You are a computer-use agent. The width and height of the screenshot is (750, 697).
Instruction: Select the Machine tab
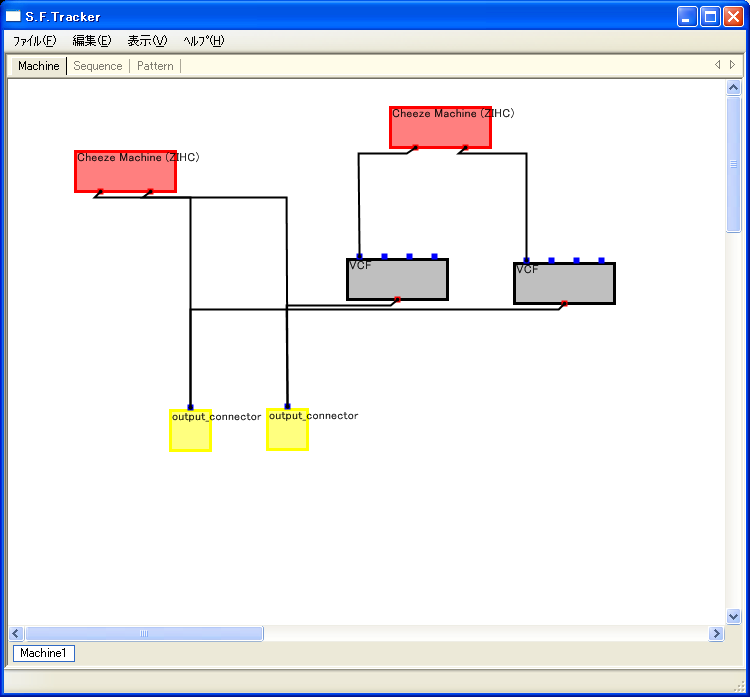coord(39,66)
